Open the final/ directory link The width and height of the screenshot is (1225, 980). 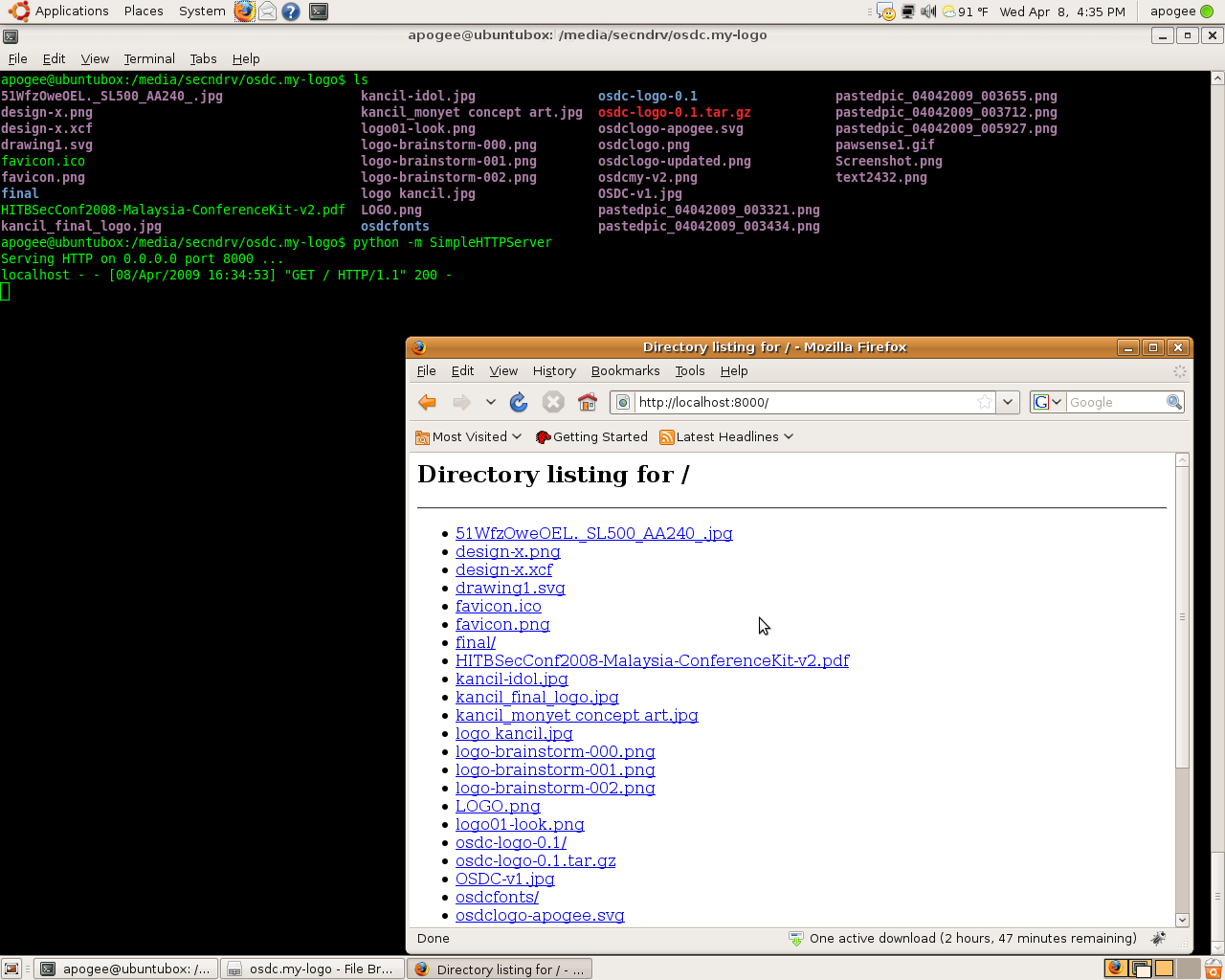click(x=475, y=642)
